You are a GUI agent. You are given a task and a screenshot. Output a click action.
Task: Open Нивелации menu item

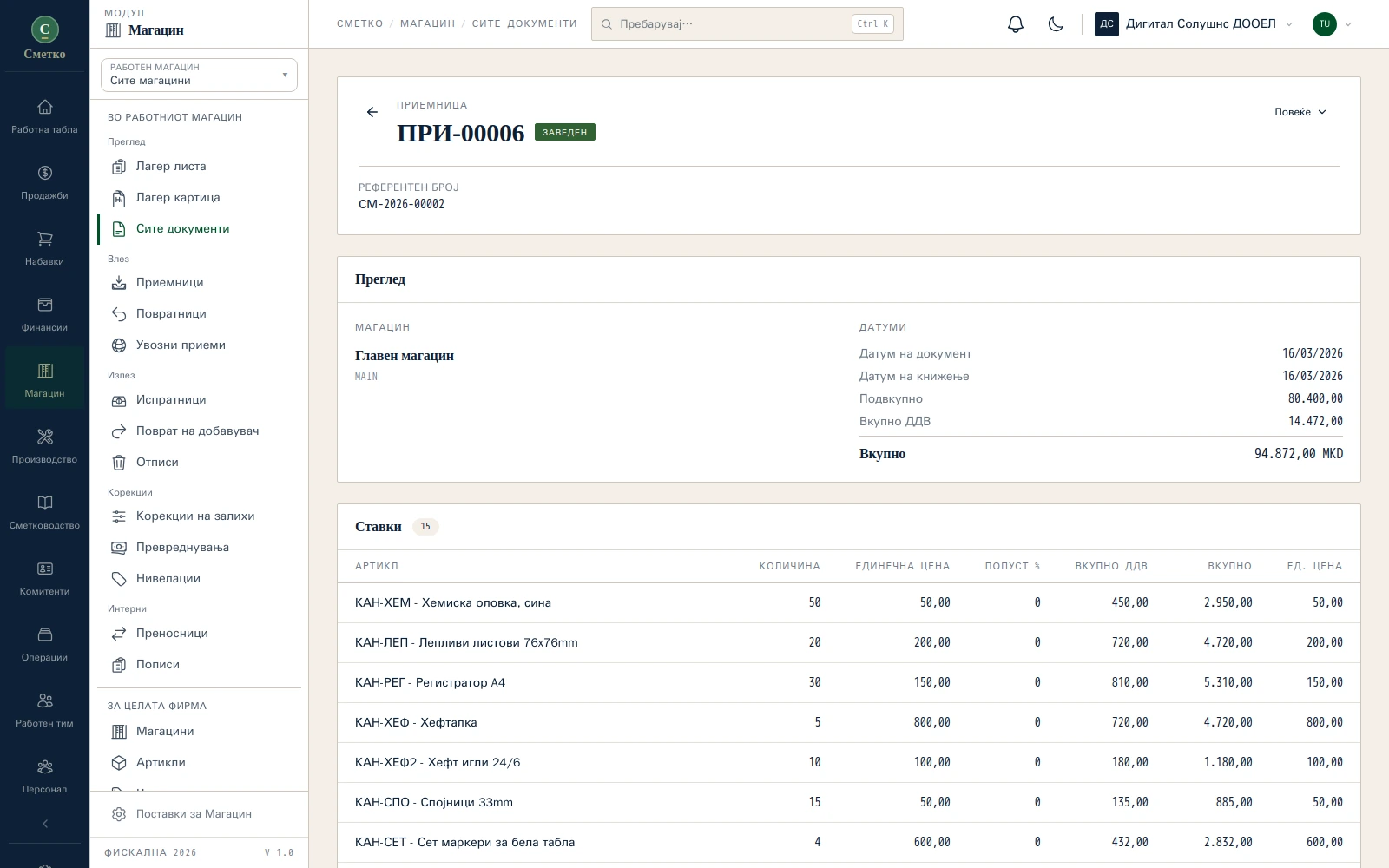click(x=199, y=579)
